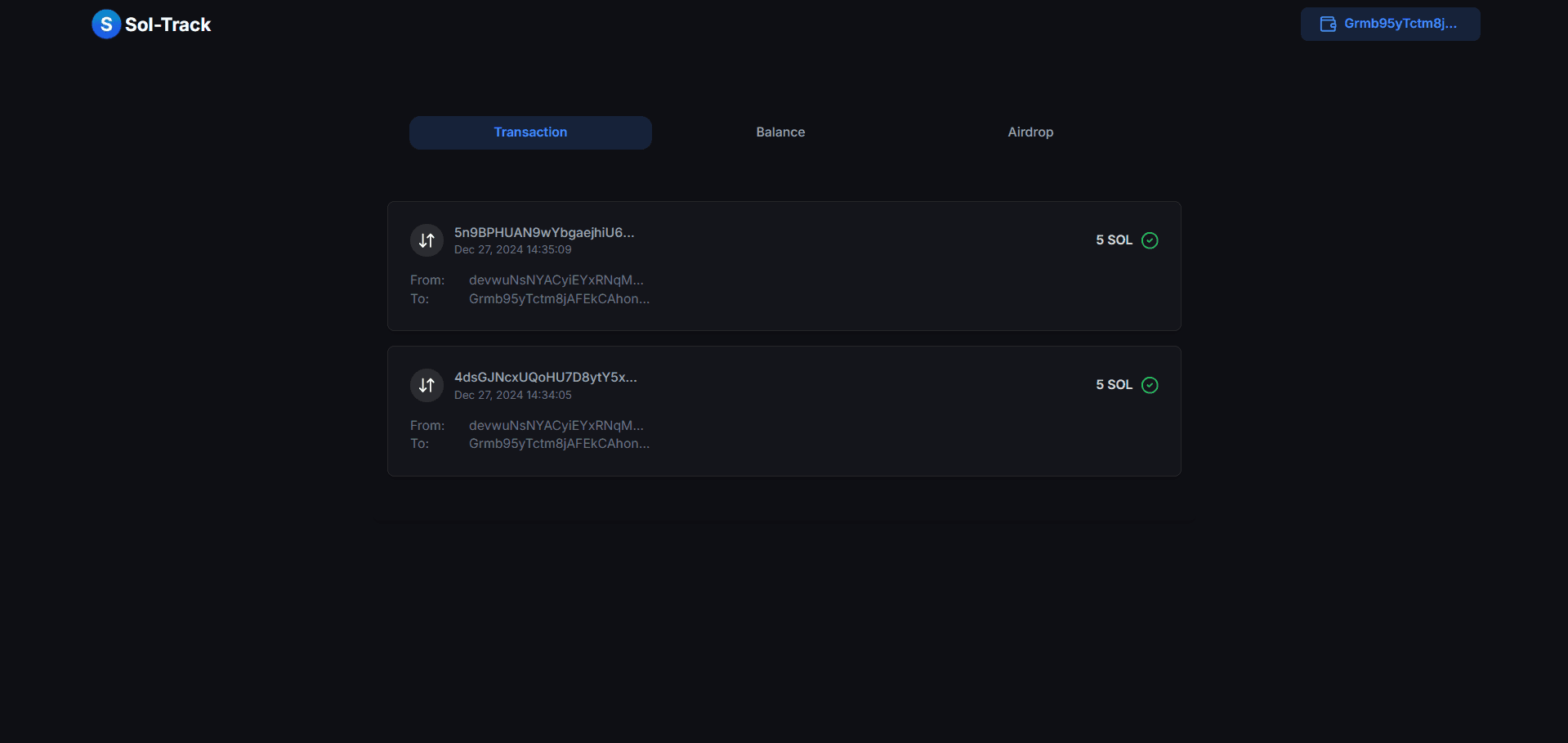Click the green success checkmark on the second transaction
The width and height of the screenshot is (1568, 743).
1150,384
